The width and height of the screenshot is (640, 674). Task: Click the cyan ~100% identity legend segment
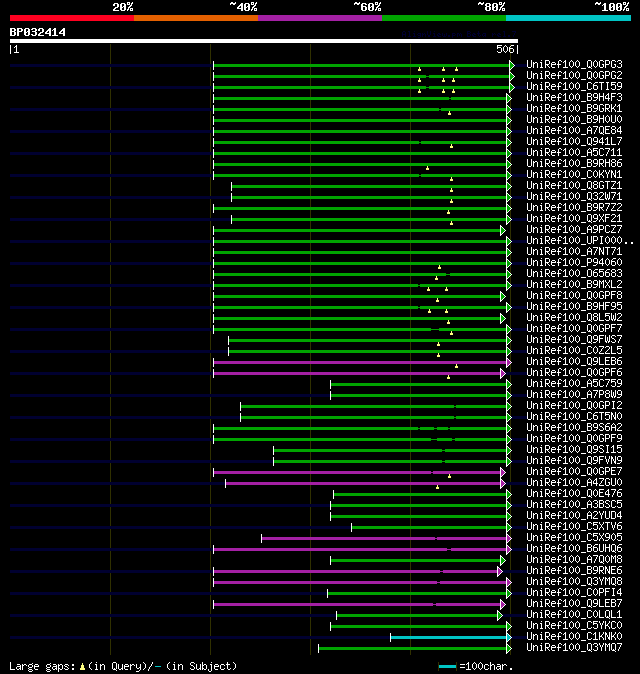(x=568, y=18)
